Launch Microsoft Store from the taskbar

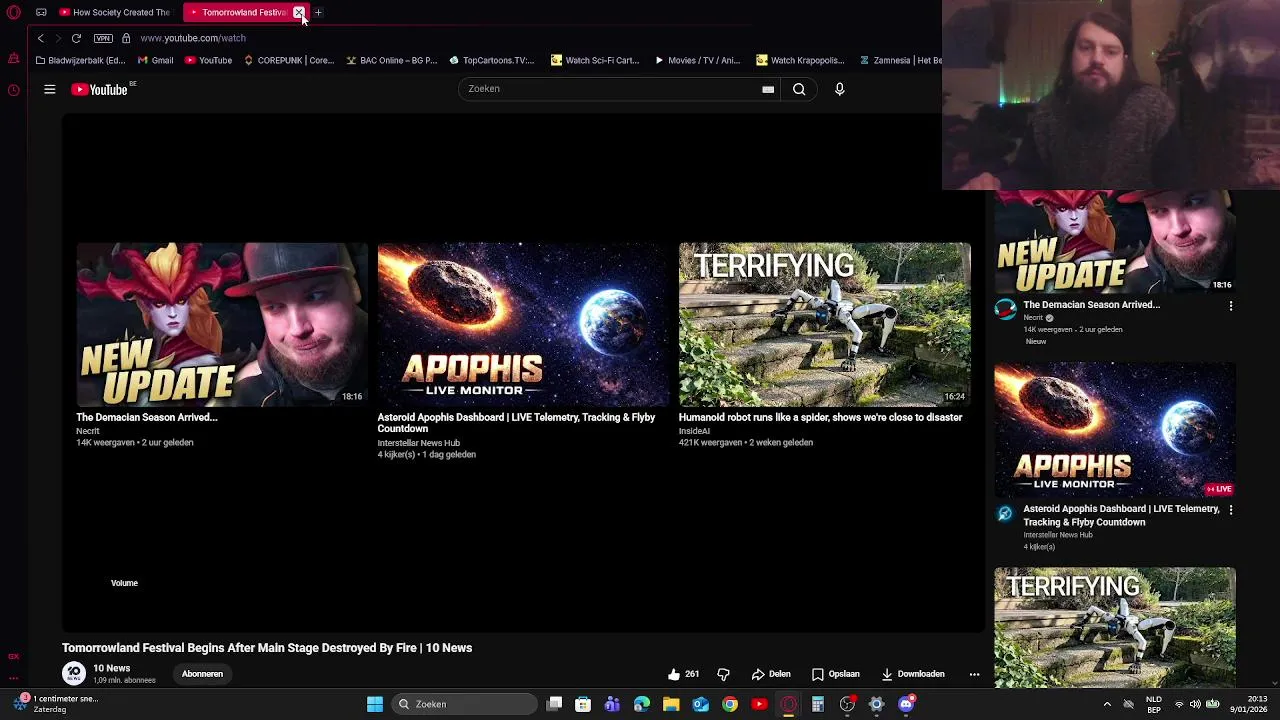coord(583,704)
